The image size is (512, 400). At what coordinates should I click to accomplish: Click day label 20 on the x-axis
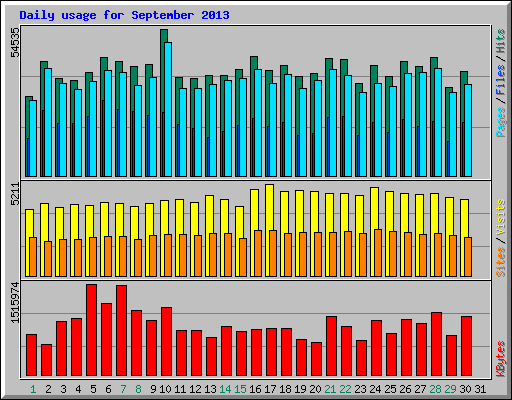click(x=315, y=389)
